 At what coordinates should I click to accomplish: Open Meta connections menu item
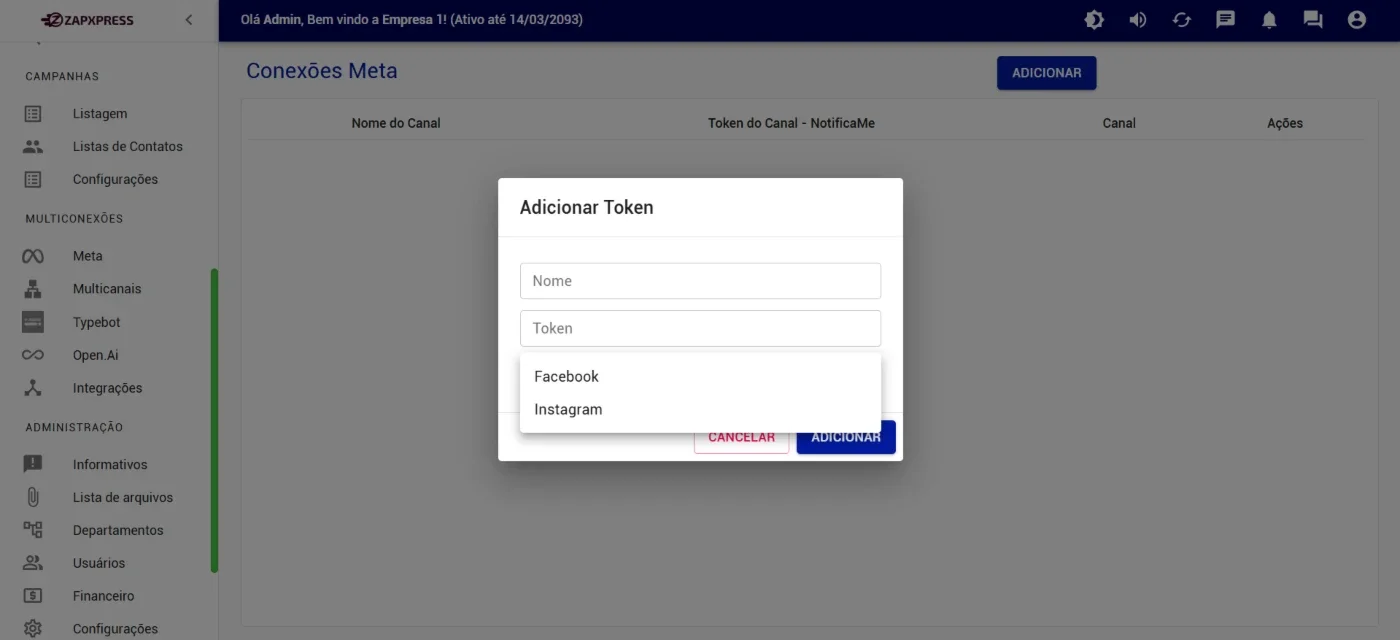88,256
